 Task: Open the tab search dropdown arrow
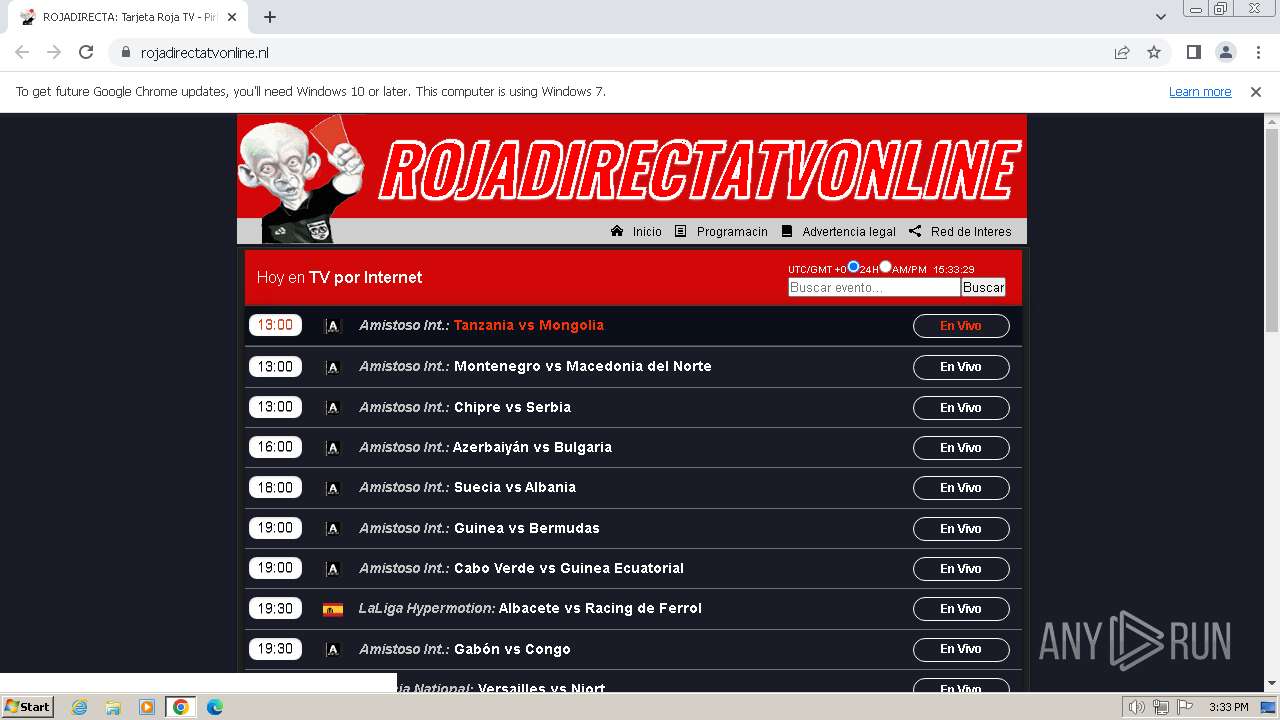click(1161, 17)
